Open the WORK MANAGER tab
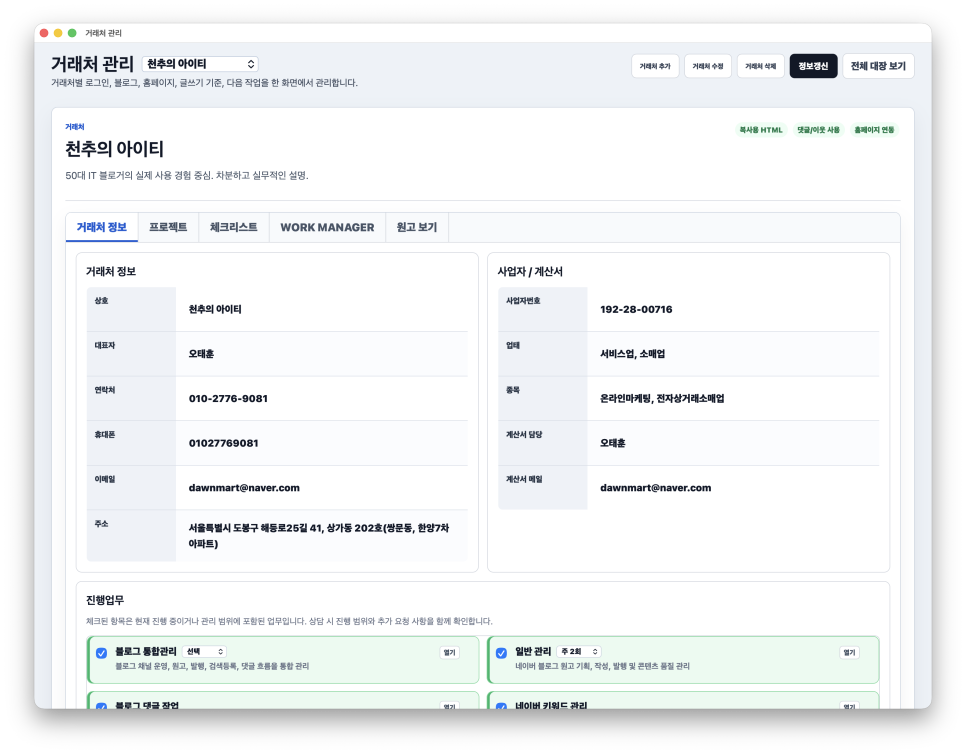The height and width of the screenshot is (754, 966). pyautogui.click(x=327, y=227)
